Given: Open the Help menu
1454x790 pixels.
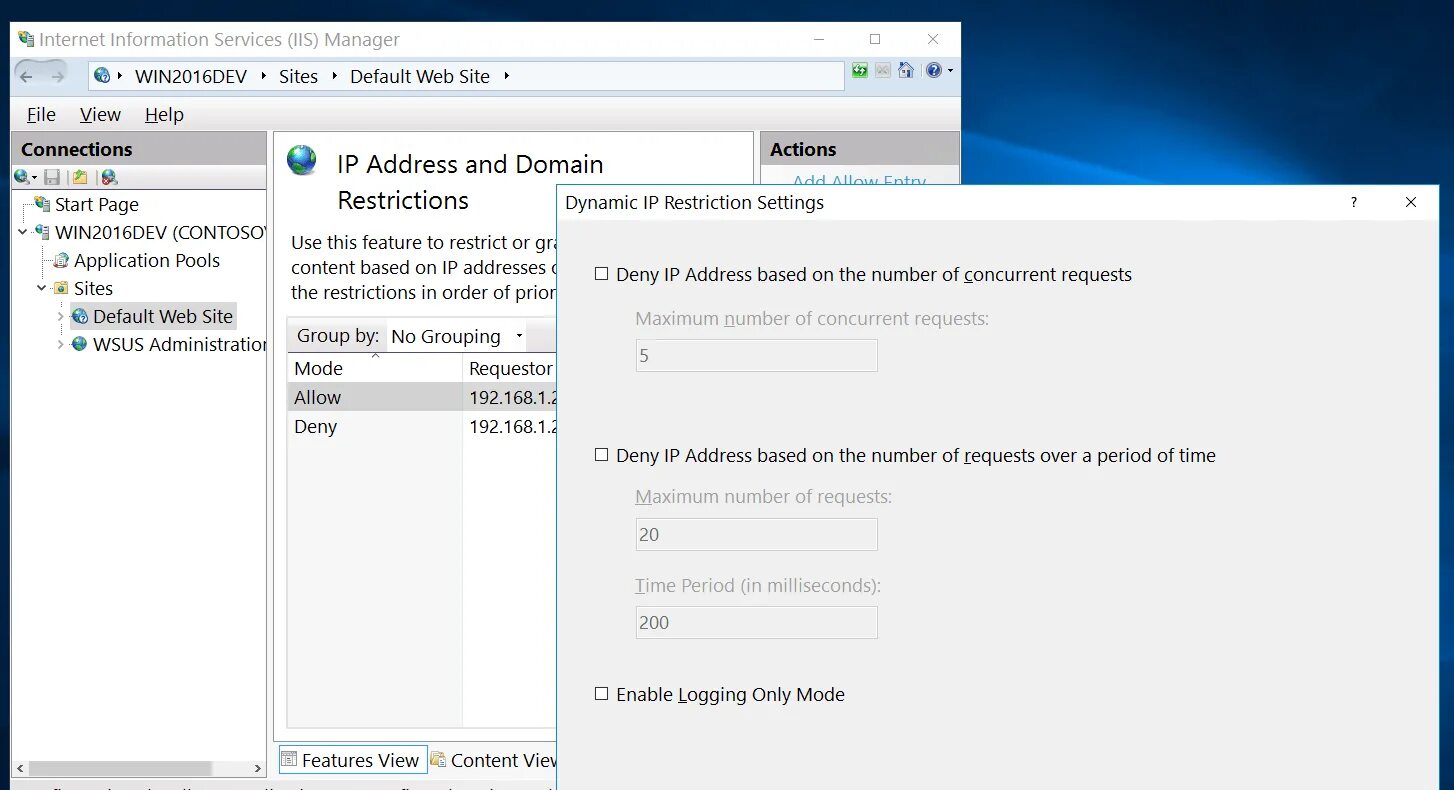Looking at the screenshot, I should pyautogui.click(x=164, y=115).
